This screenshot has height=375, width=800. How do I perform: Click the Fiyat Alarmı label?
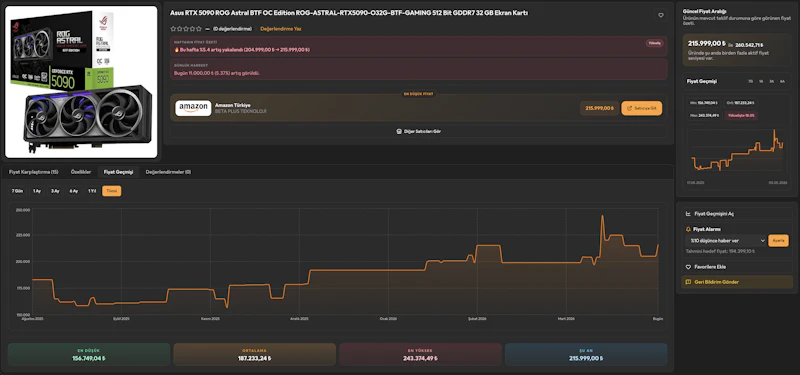[x=707, y=230]
